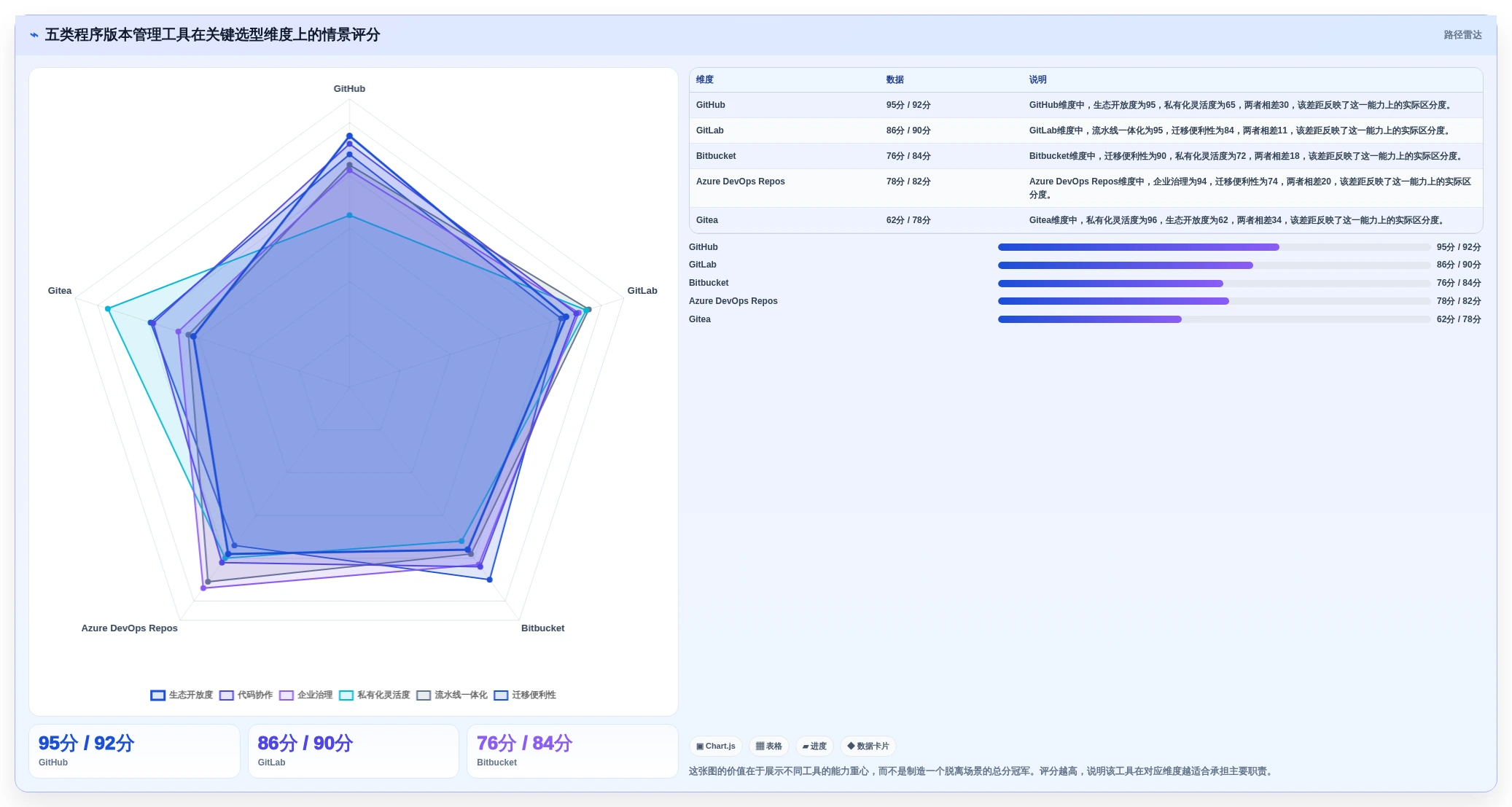Click the Gitea explanation text in the table
The width and height of the screenshot is (1512, 807).
[x=1237, y=220]
